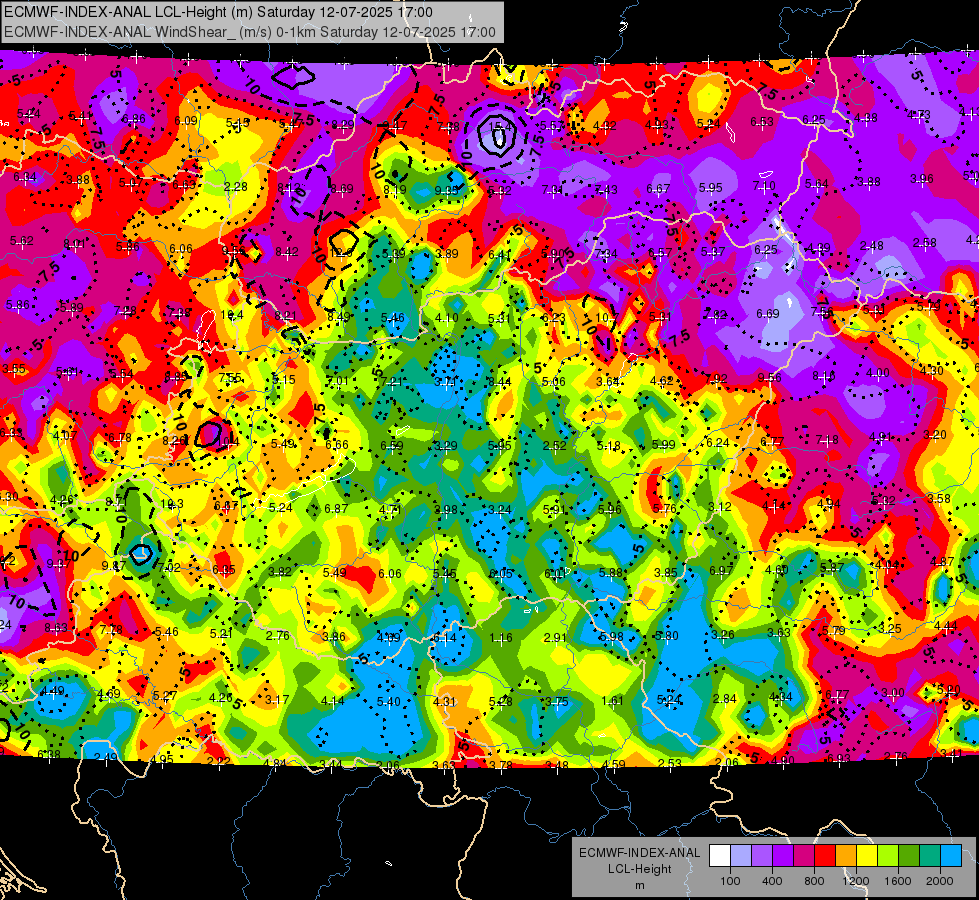Click the grid value '5.40'
Screen dimensions: 979x900
[x=388, y=701]
